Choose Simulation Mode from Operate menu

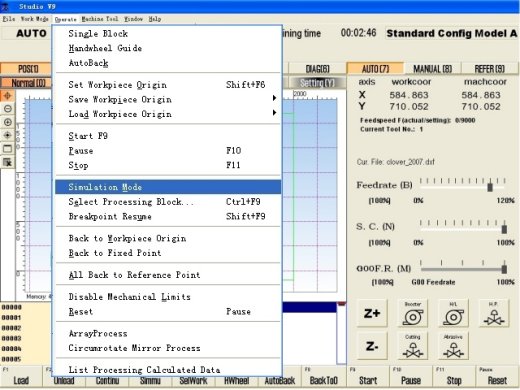point(168,187)
